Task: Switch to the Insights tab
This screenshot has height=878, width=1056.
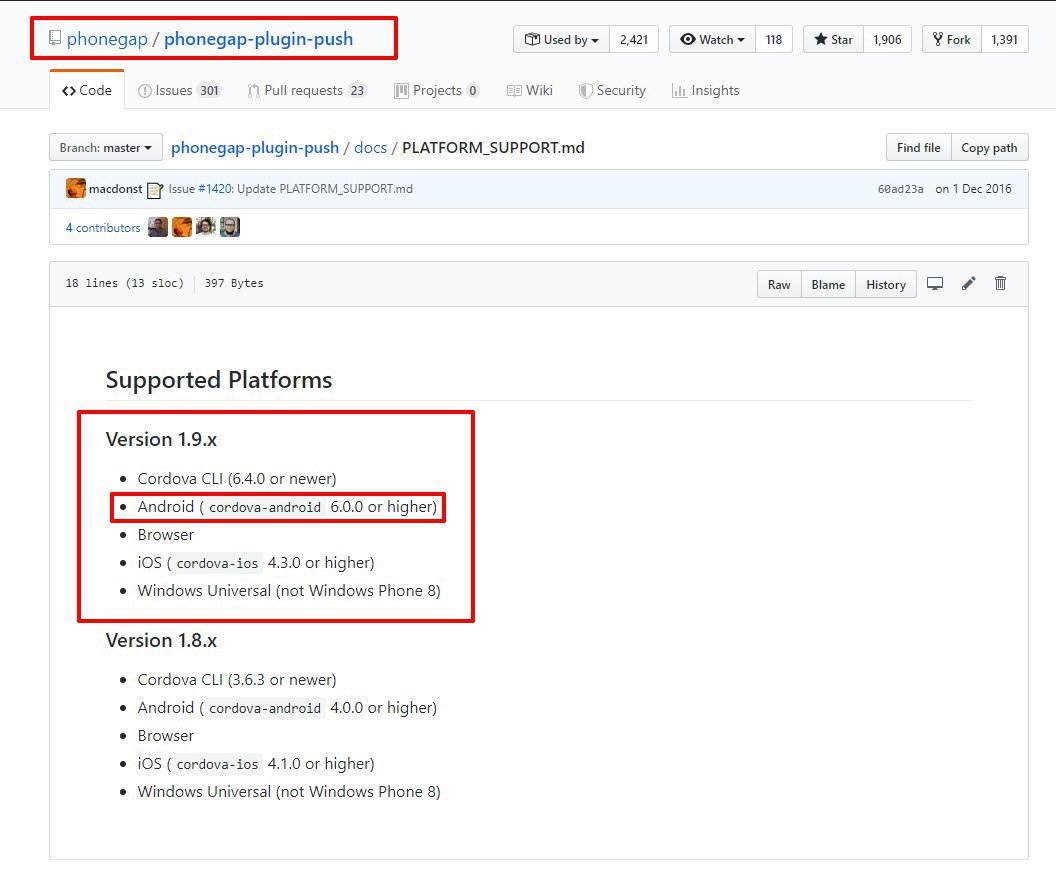Action: (705, 90)
